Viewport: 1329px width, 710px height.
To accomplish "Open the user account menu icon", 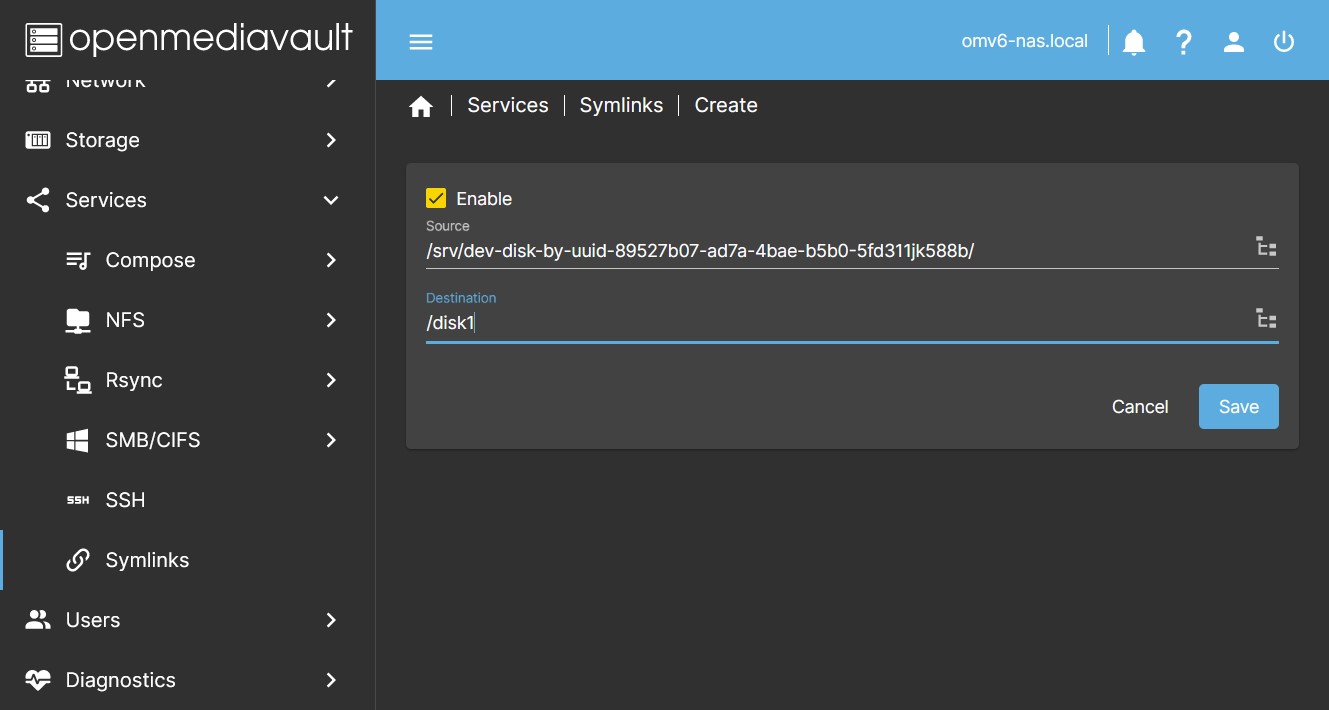I will (1234, 42).
